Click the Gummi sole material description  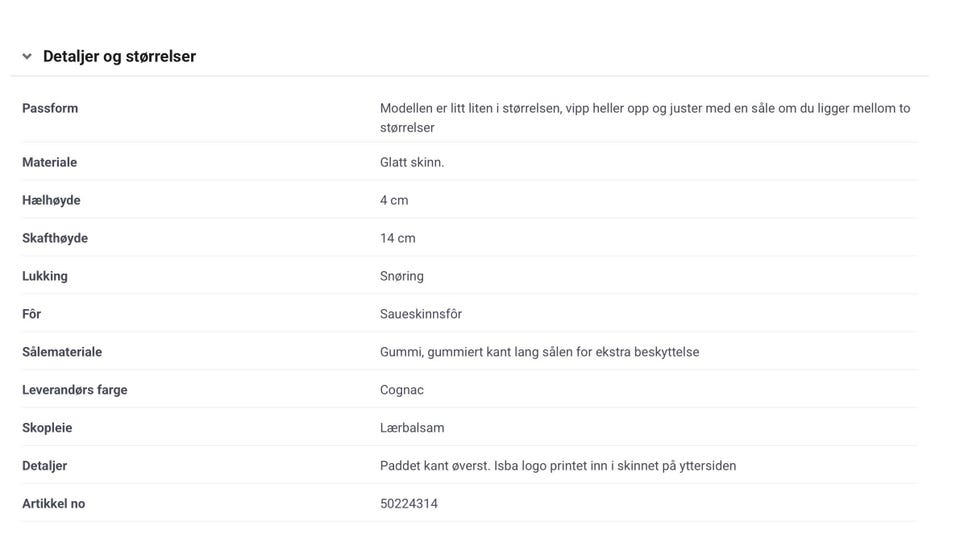539,352
